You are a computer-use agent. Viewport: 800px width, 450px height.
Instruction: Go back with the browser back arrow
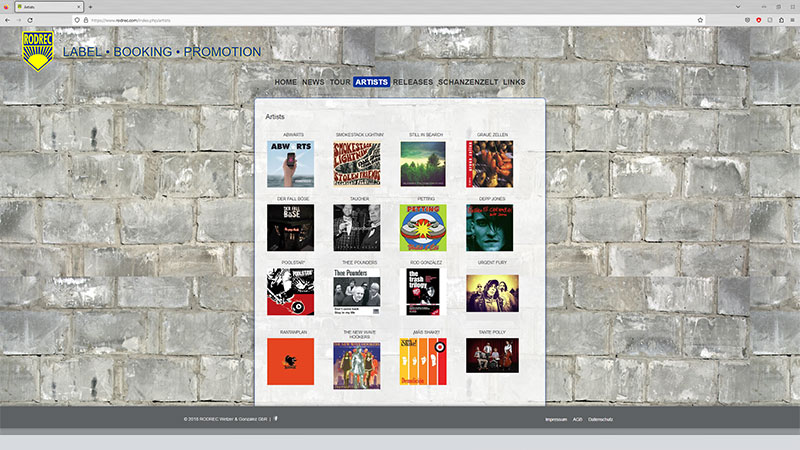coord(8,20)
